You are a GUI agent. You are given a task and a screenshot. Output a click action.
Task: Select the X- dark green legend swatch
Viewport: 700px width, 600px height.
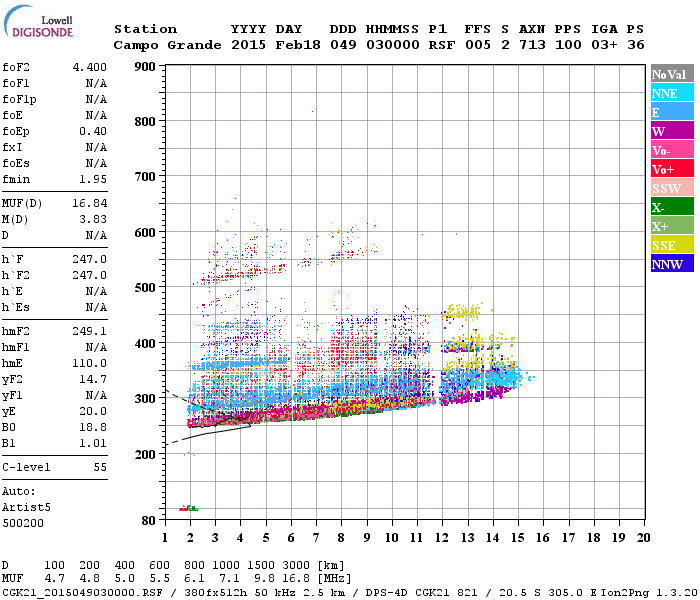[672, 207]
